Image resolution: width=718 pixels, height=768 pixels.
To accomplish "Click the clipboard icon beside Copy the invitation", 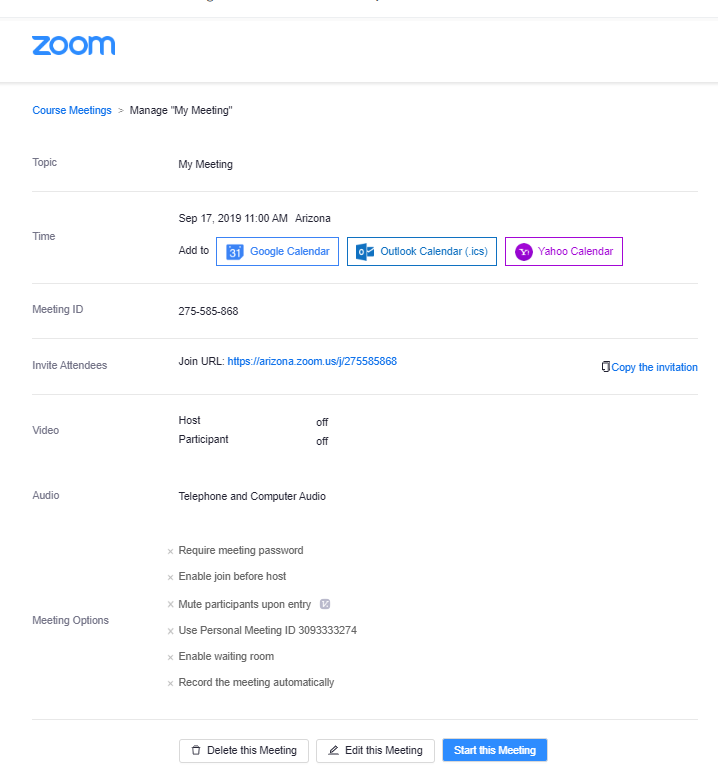I will pos(605,366).
